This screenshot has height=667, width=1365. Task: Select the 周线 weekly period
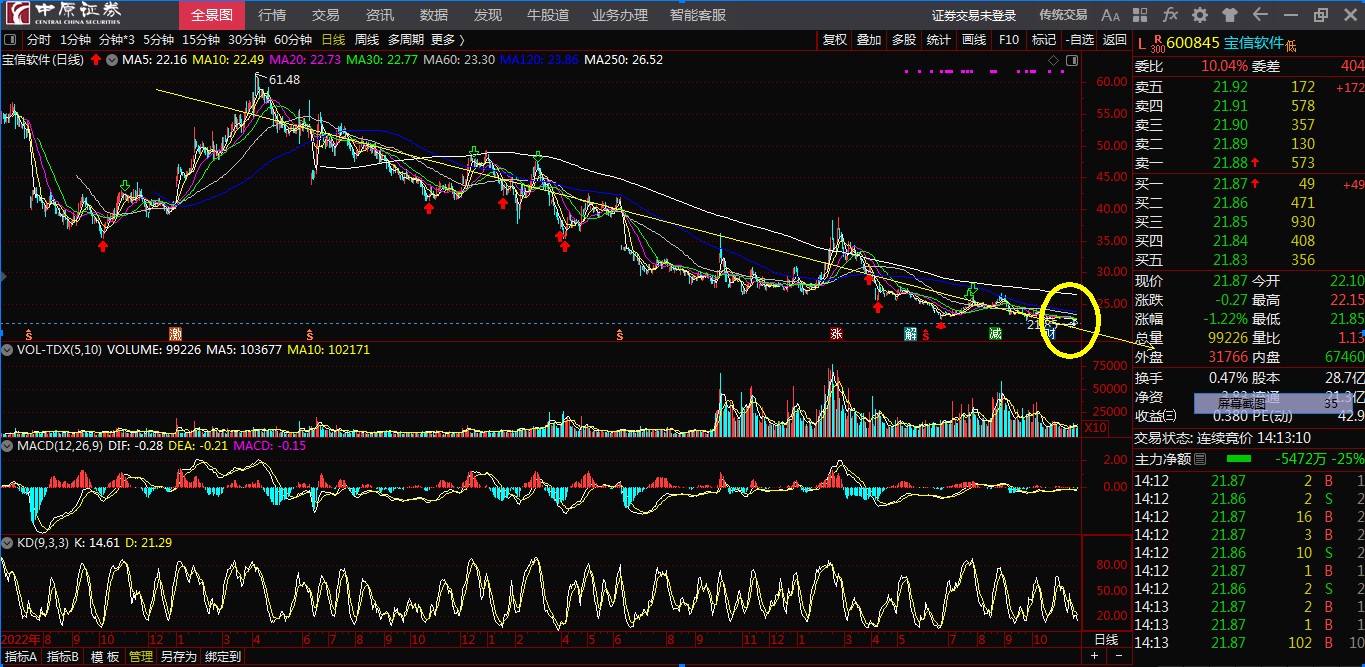[366, 40]
